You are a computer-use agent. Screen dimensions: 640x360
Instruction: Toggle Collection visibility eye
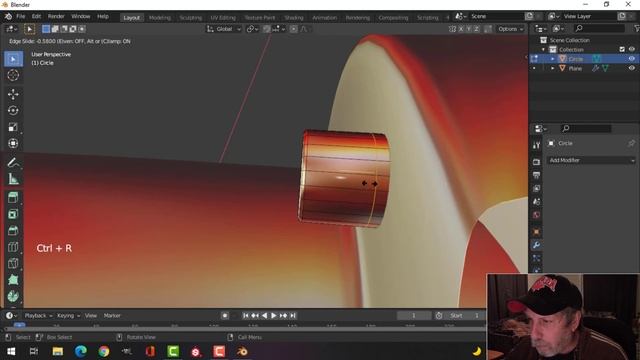631,49
